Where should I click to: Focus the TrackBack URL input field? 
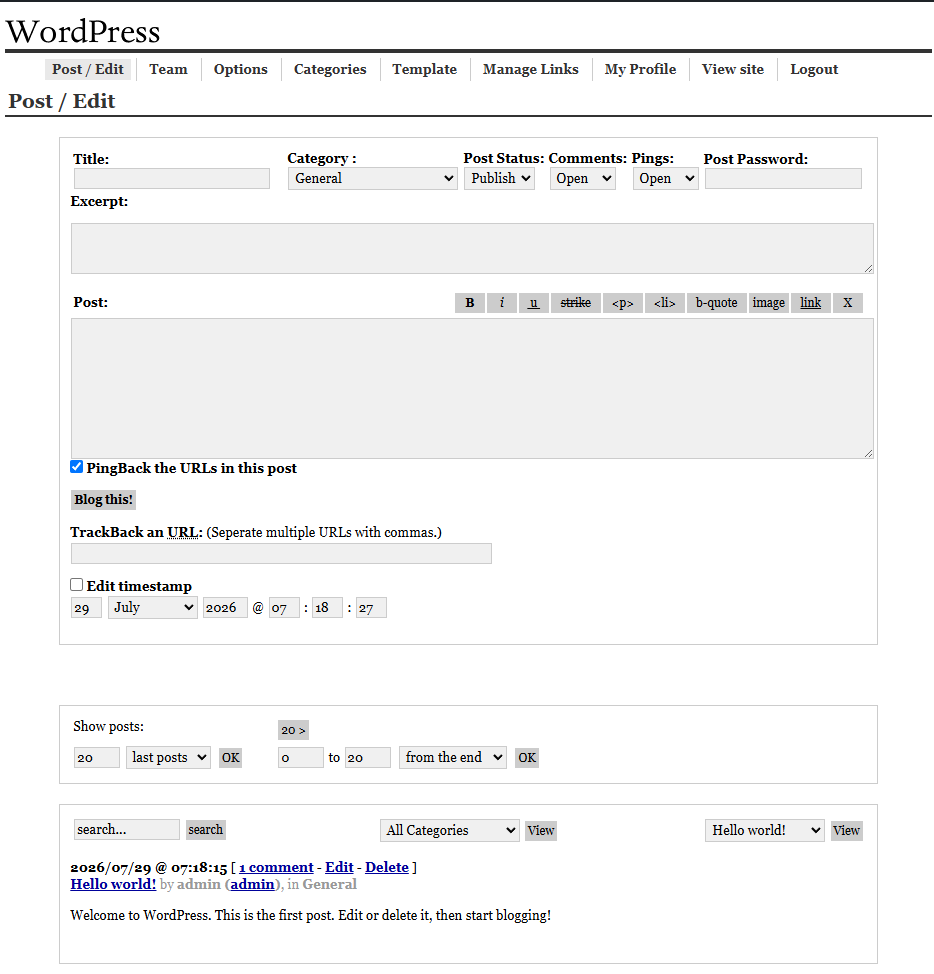pos(281,553)
